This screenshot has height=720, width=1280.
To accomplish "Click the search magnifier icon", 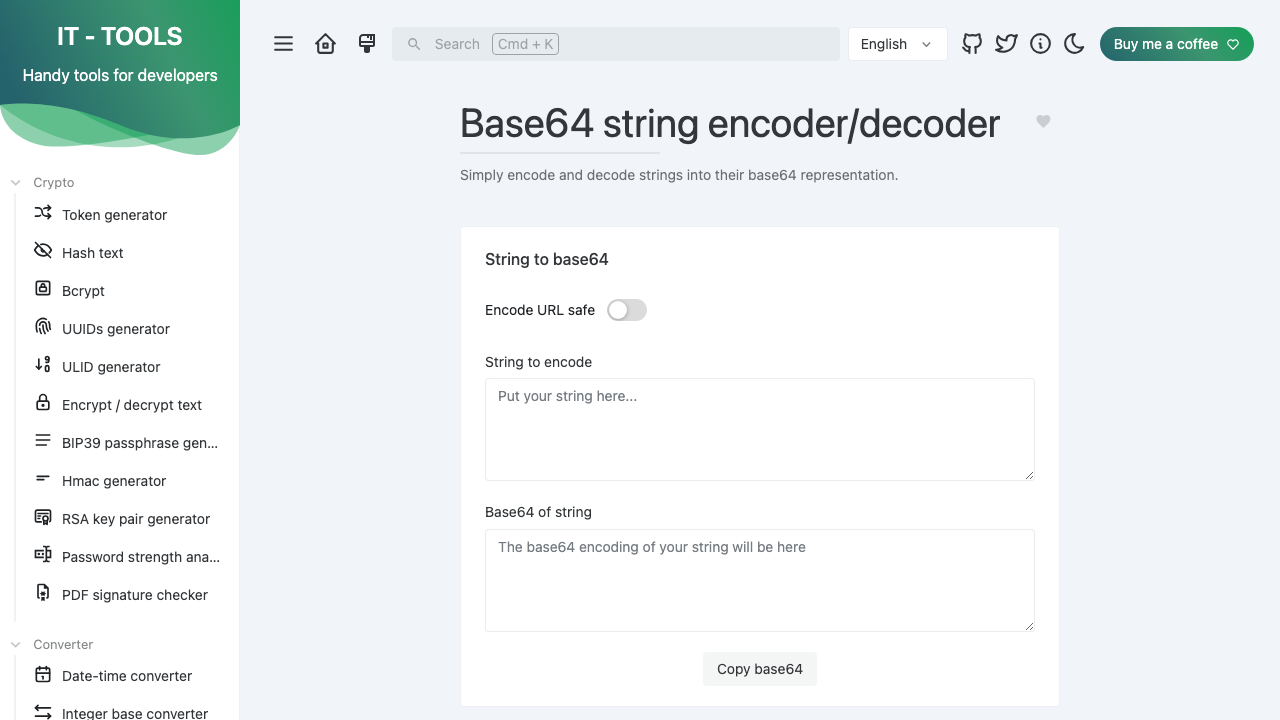I will [x=414, y=44].
